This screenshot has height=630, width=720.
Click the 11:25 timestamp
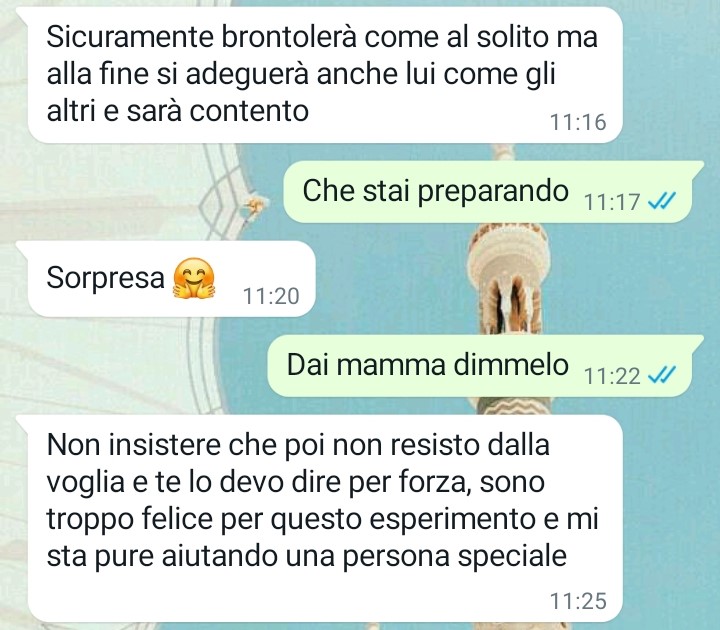pos(578,601)
